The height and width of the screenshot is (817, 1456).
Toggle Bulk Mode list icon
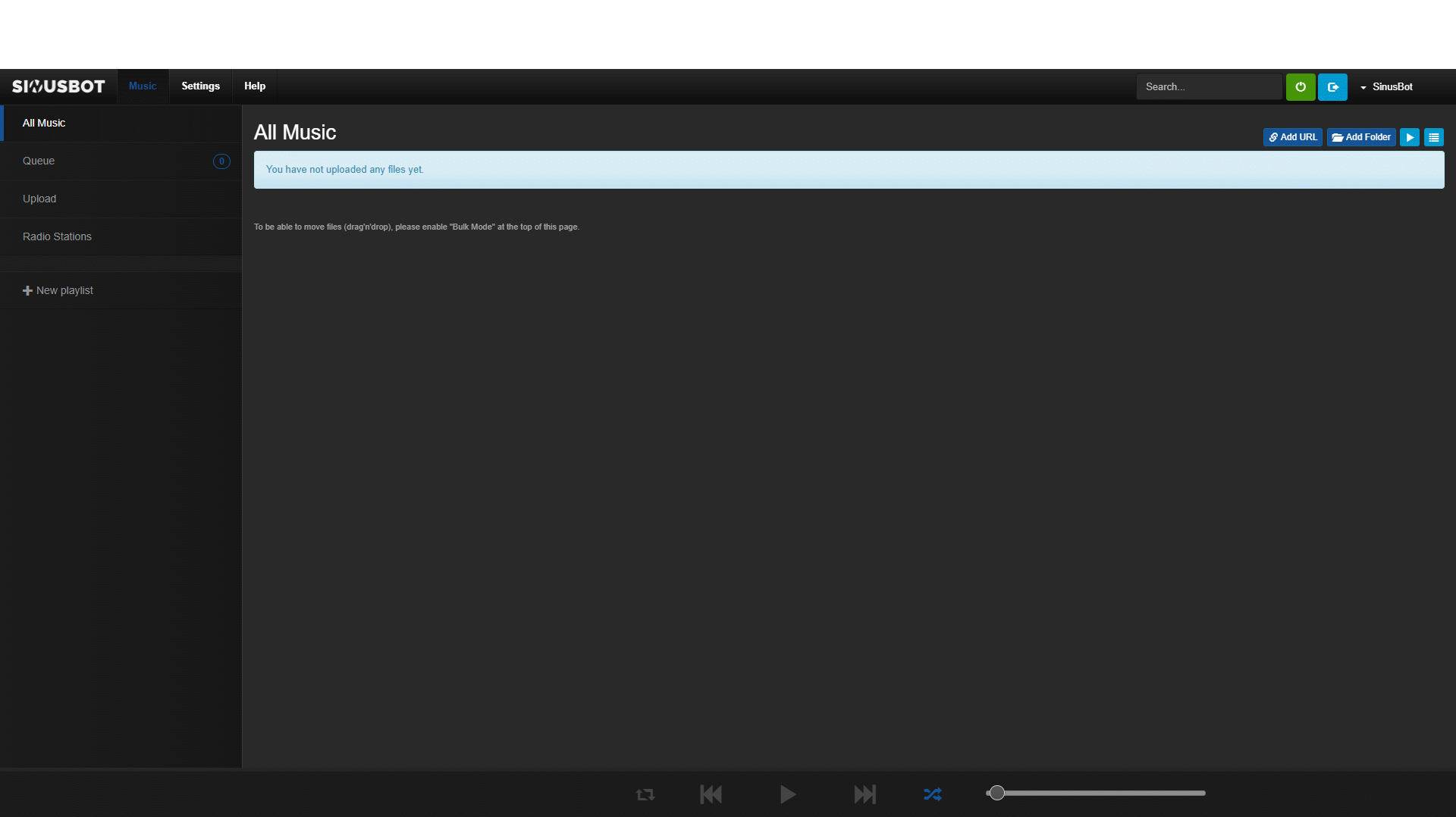[1433, 137]
